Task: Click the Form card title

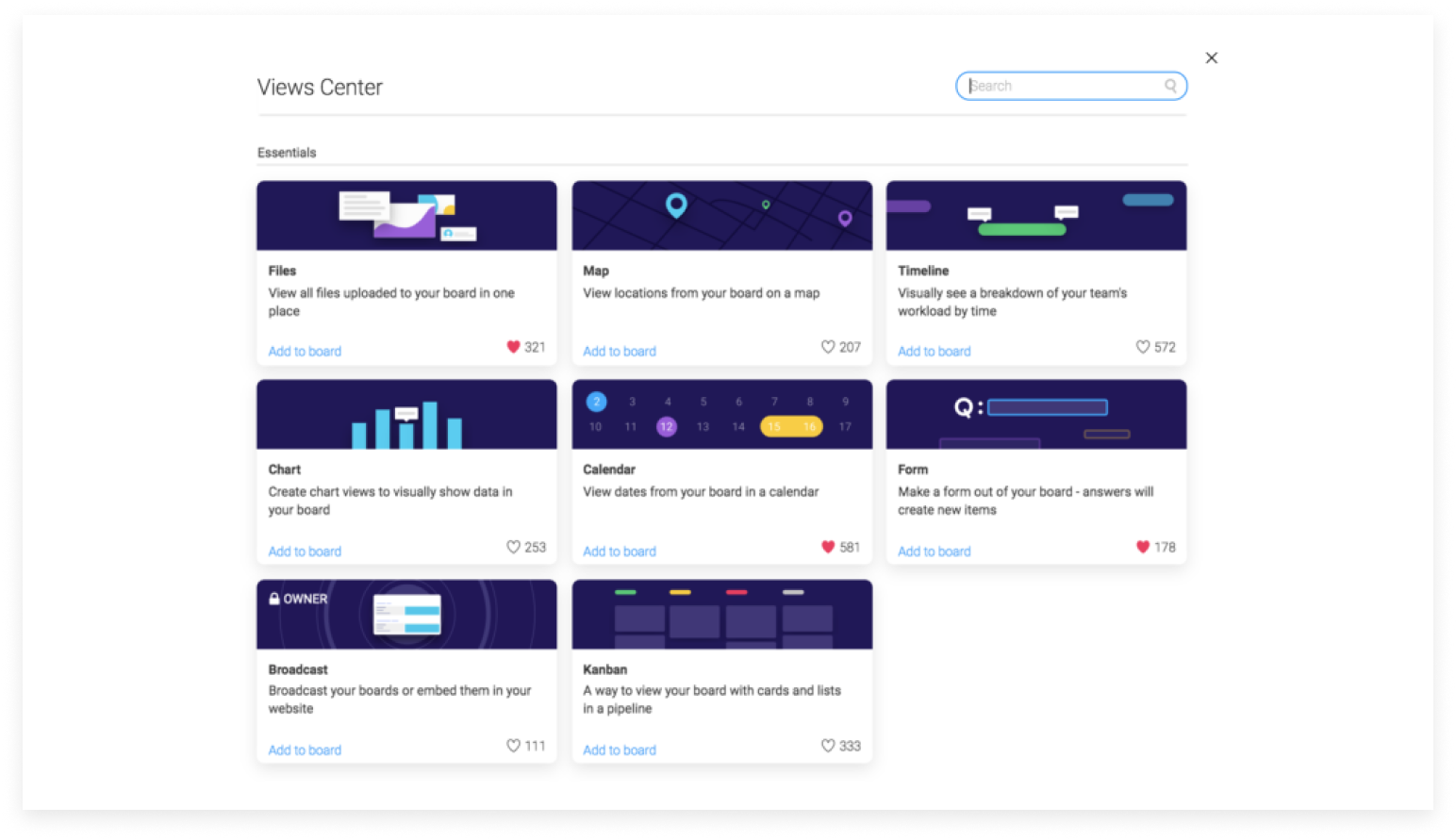Action: (x=913, y=469)
